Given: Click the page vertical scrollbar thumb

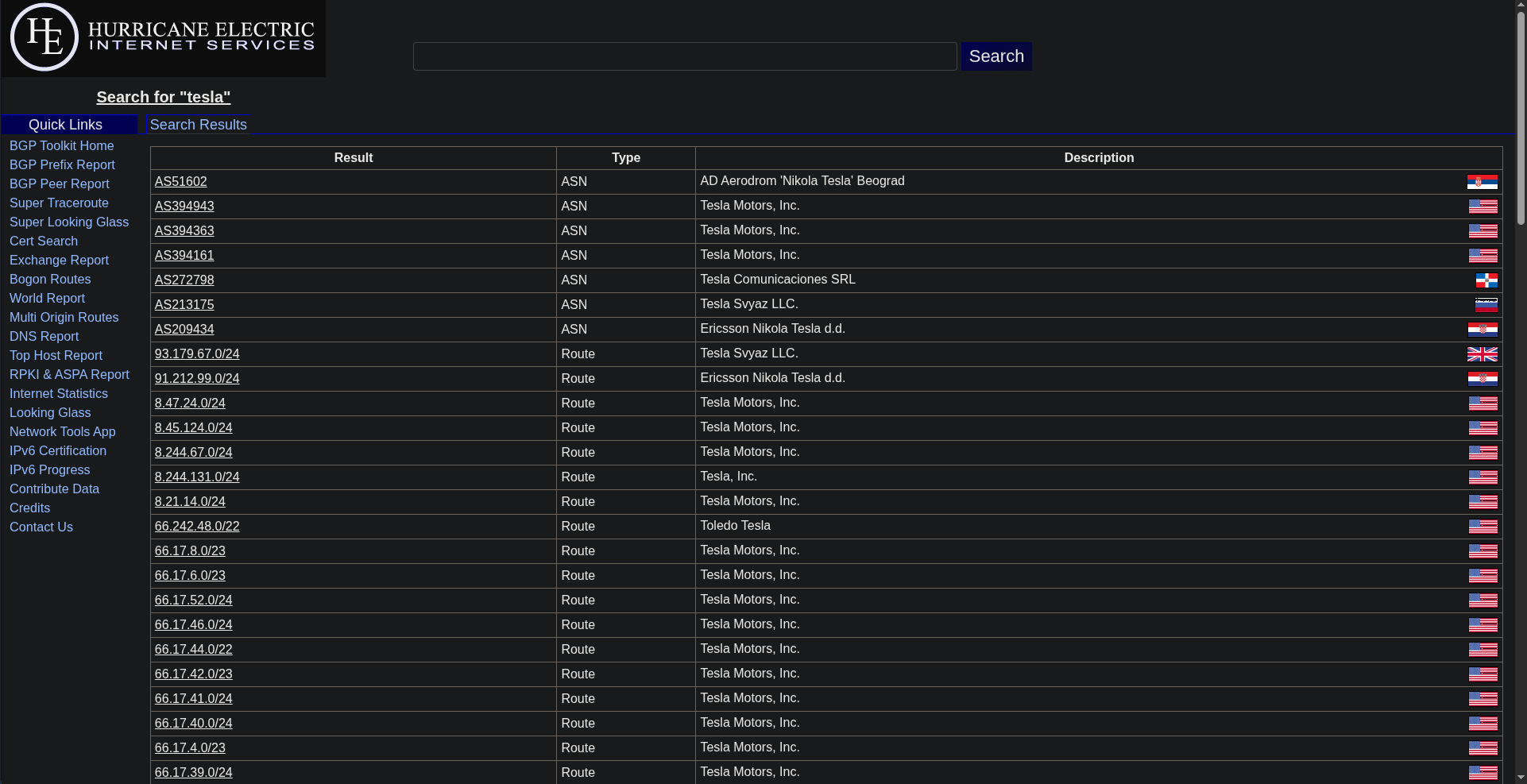Looking at the screenshot, I should click(1521, 118).
